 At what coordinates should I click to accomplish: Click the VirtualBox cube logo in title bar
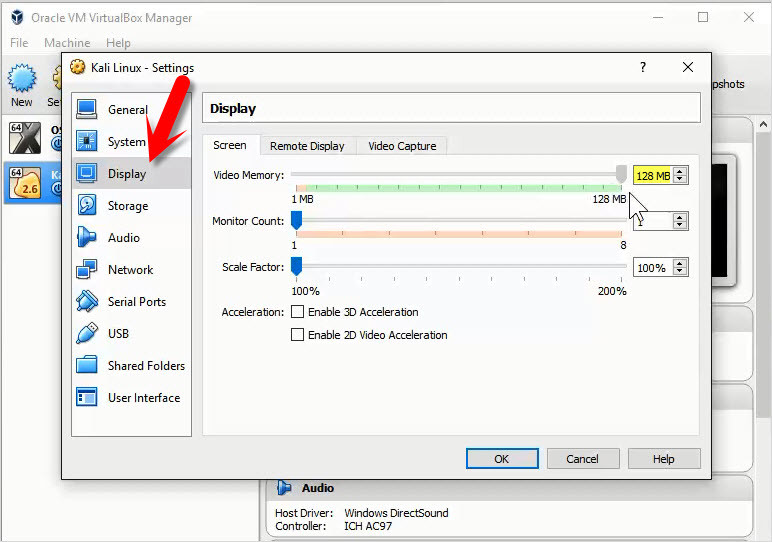(x=17, y=17)
